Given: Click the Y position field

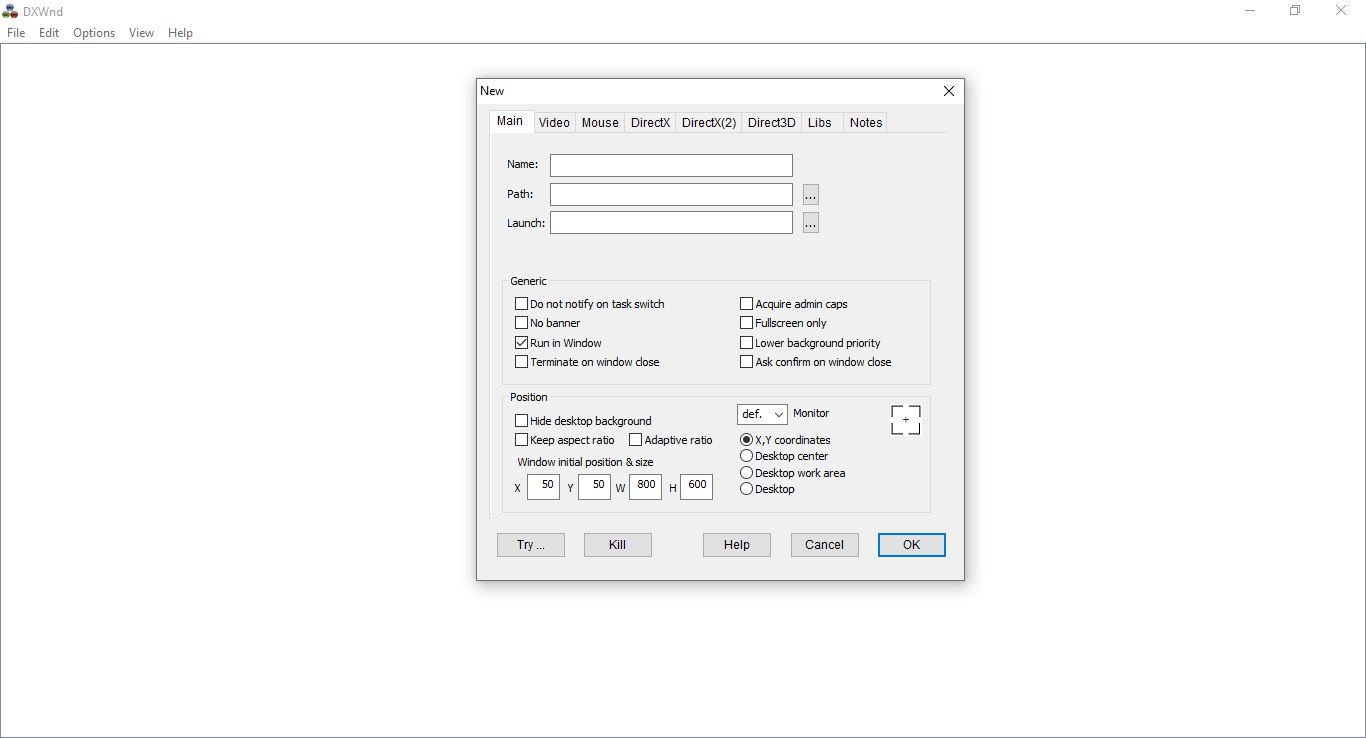Looking at the screenshot, I should point(594,487).
